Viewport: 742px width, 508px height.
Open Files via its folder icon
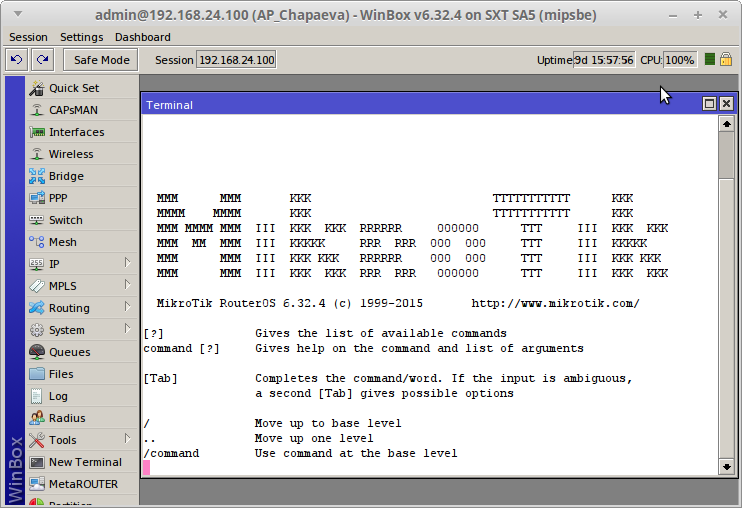[36, 374]
